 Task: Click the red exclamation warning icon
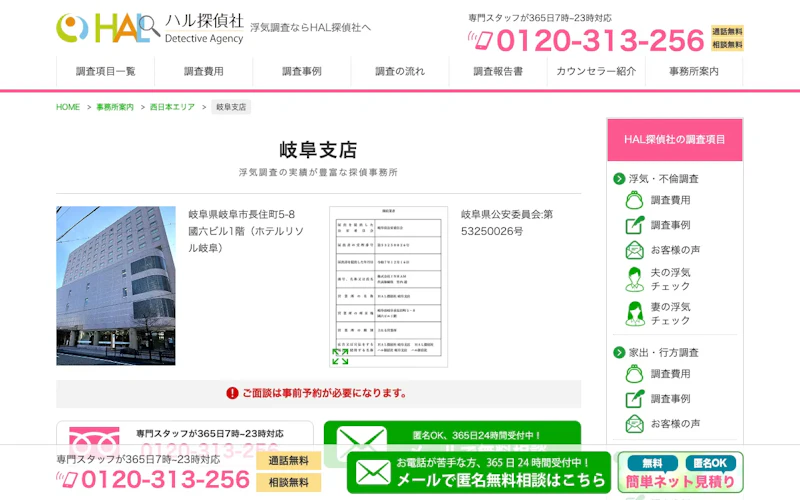[x=232, y=393]
